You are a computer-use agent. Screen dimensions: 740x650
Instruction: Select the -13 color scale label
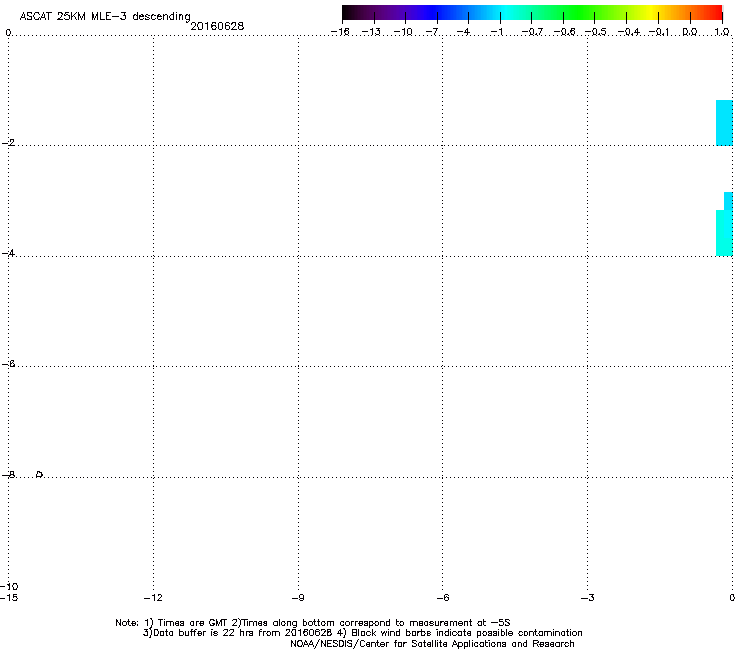pos(371,32)
